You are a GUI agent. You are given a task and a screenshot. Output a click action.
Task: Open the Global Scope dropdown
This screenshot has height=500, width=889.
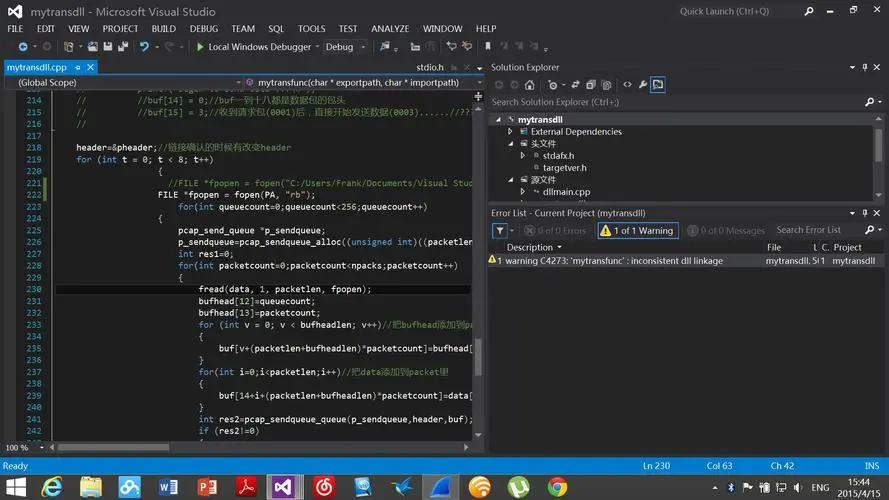pos(120,83)
